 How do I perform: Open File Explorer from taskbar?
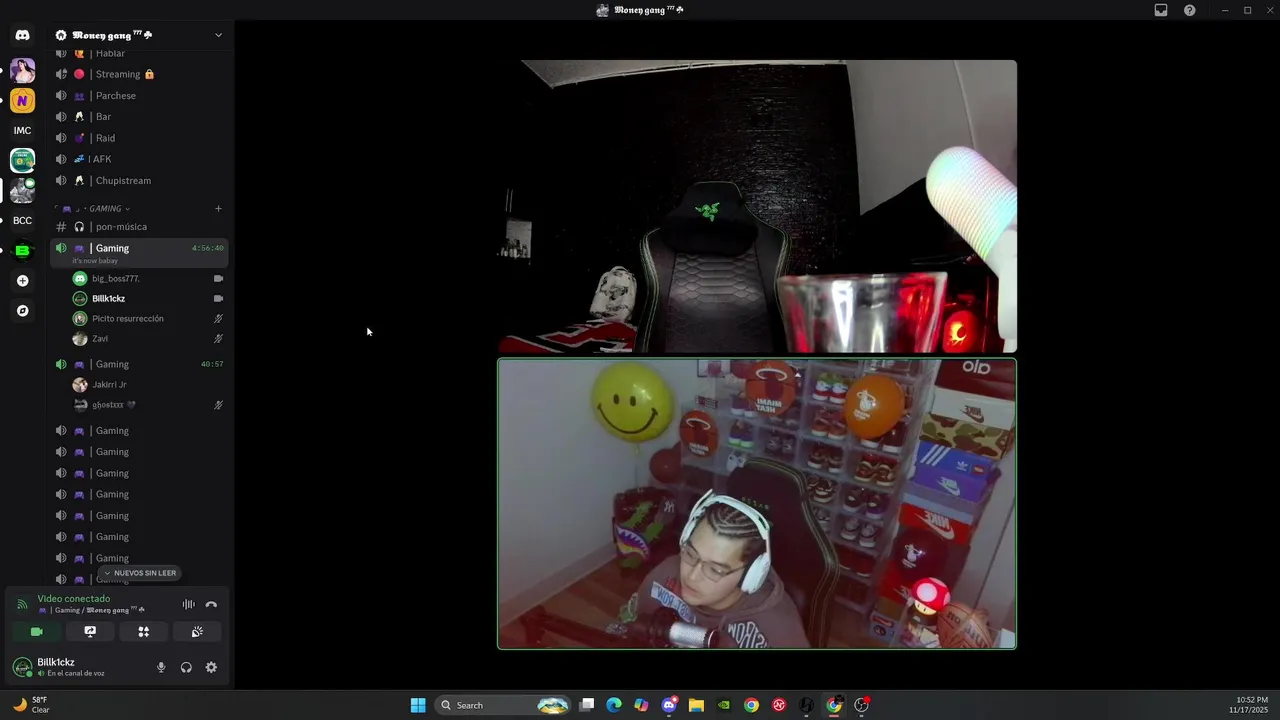pos(696,706)
